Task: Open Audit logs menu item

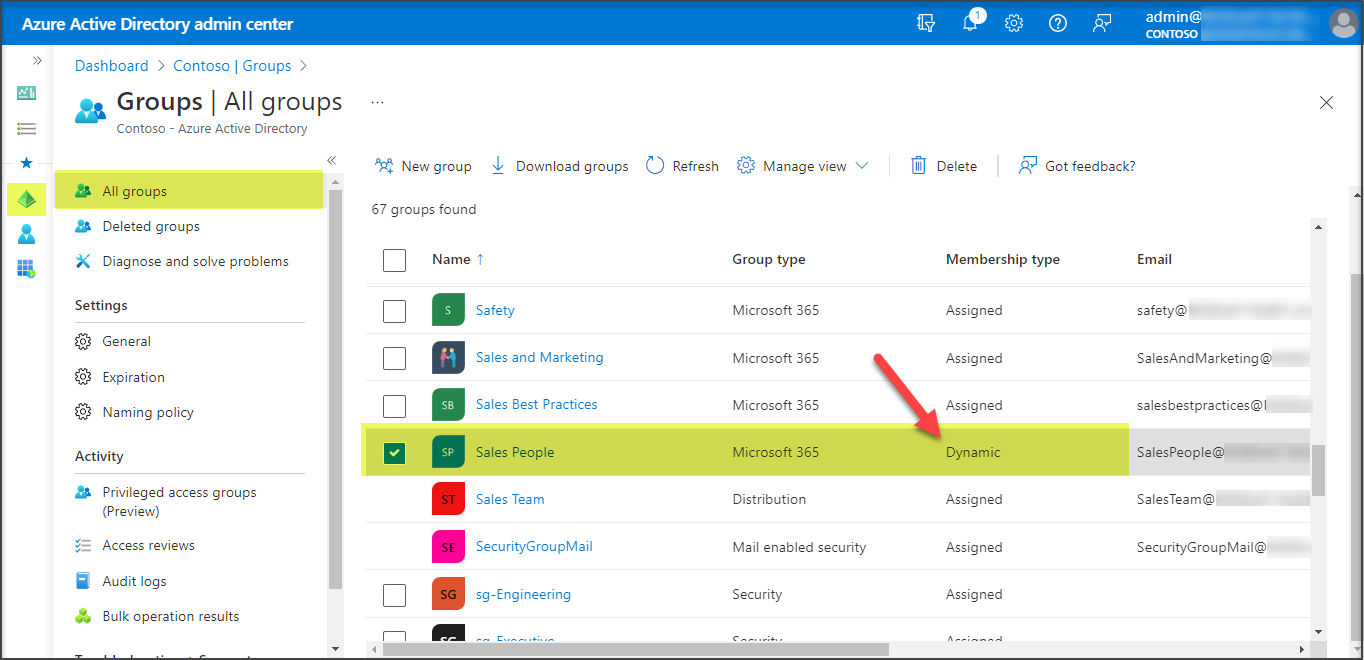Action: click(134, 581)
